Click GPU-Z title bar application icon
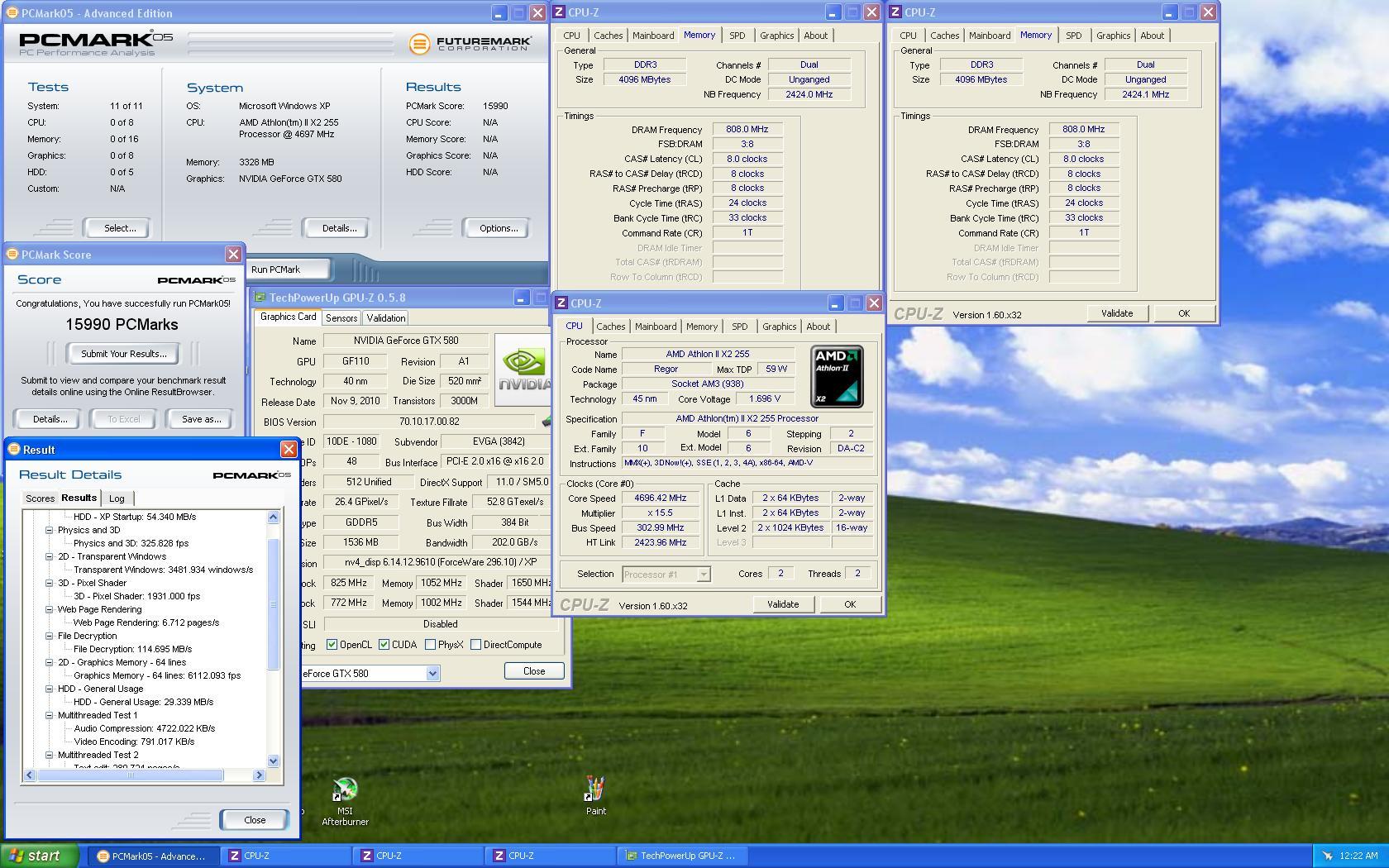 pos(260,298)
